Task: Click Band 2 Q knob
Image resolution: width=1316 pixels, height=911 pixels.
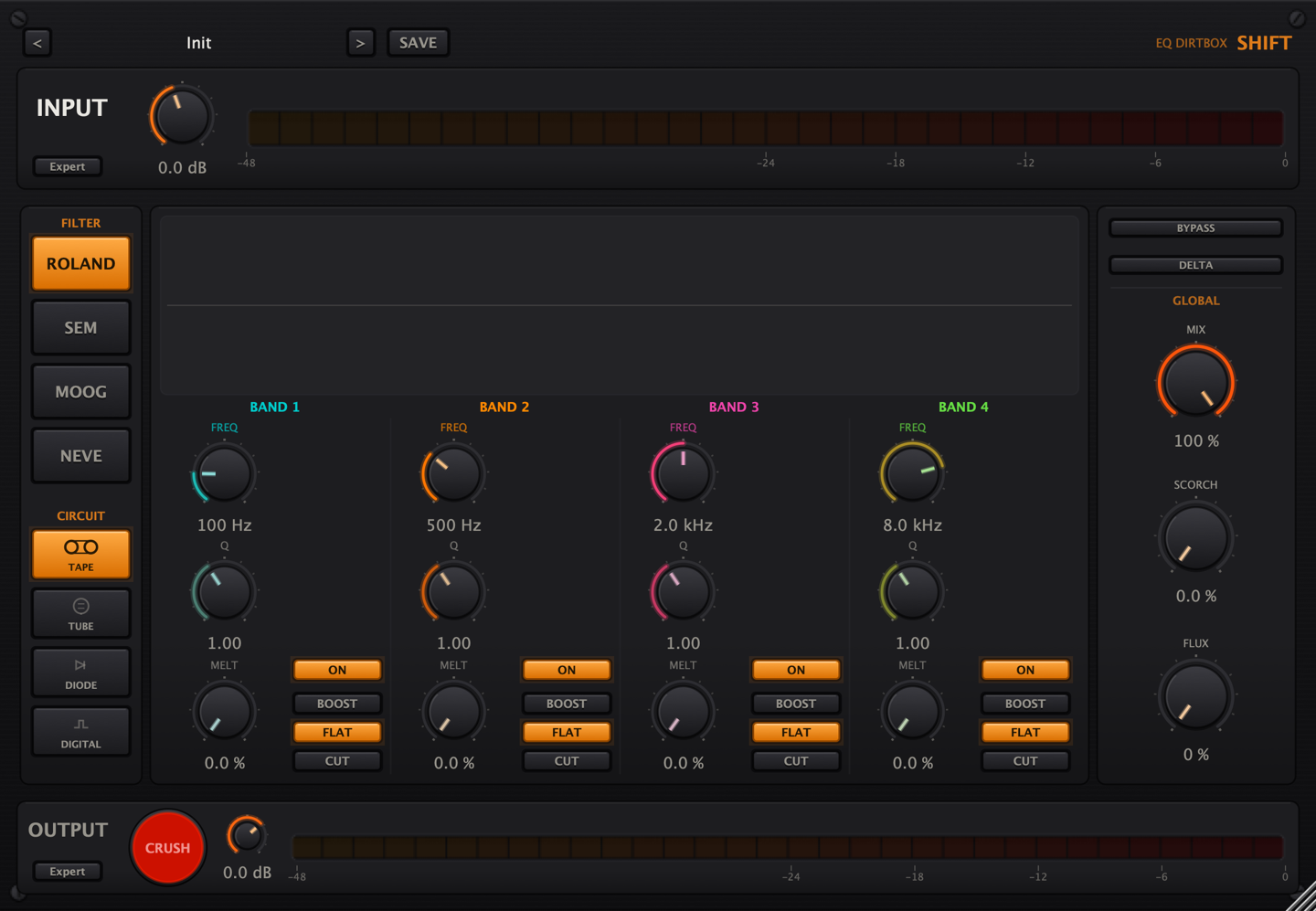Action: coord(453,591)
